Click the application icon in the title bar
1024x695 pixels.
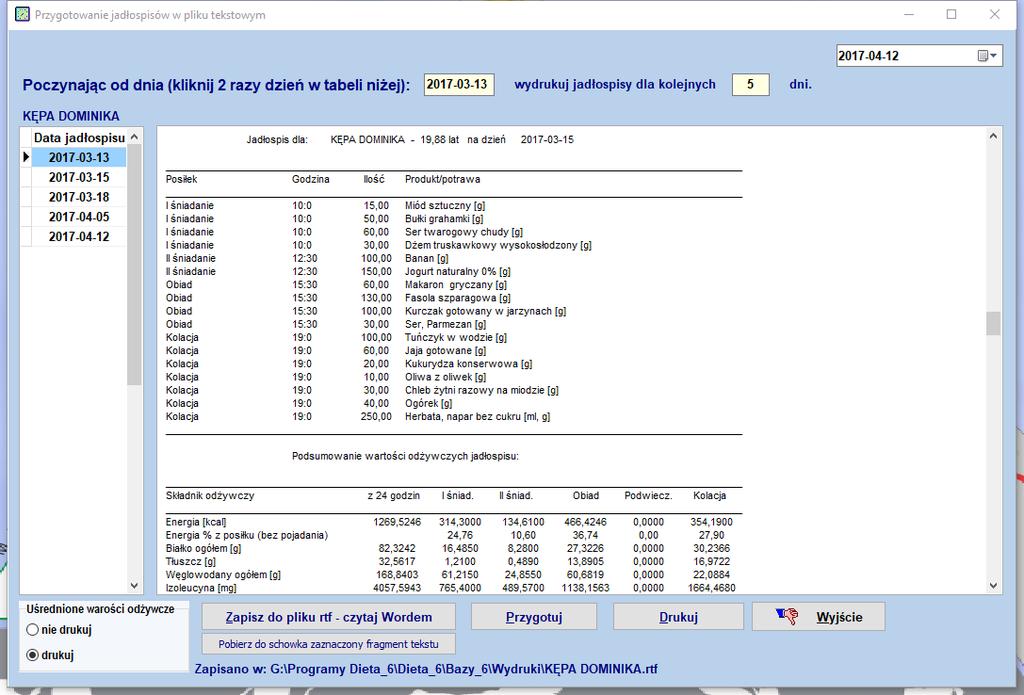[22, 14]
